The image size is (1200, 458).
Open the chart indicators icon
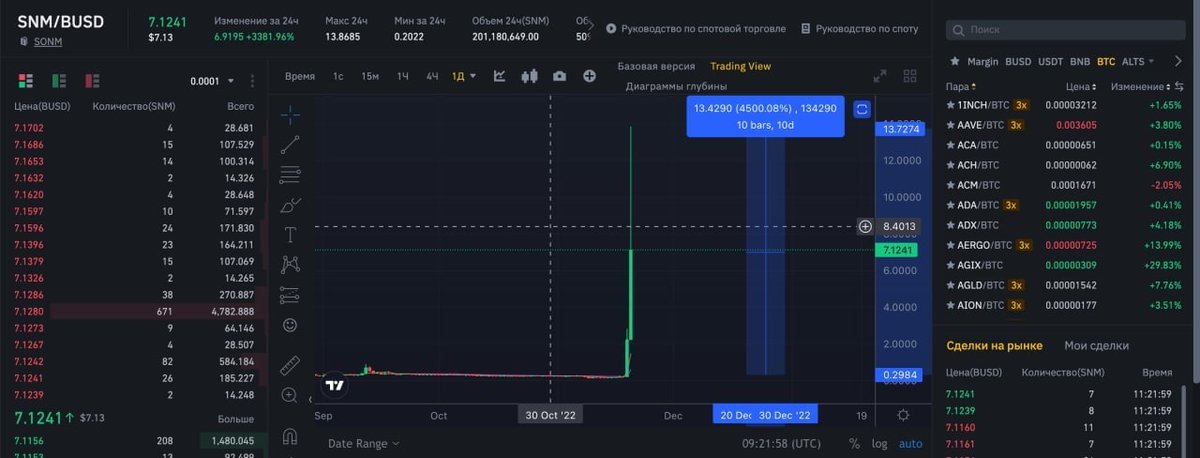pos(500,76)
